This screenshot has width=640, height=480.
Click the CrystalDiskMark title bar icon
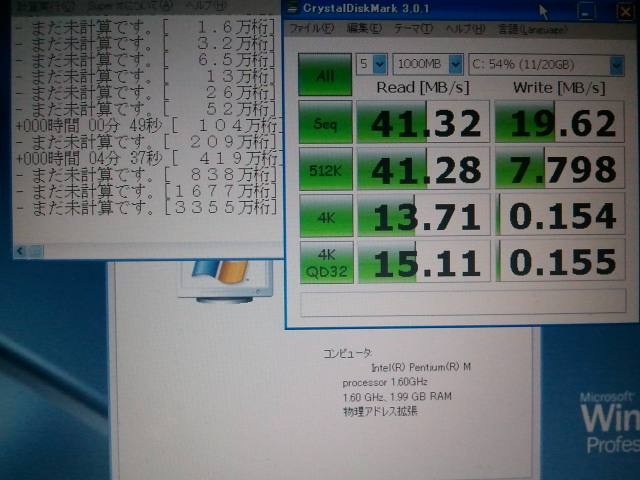[x=292, y=8]
